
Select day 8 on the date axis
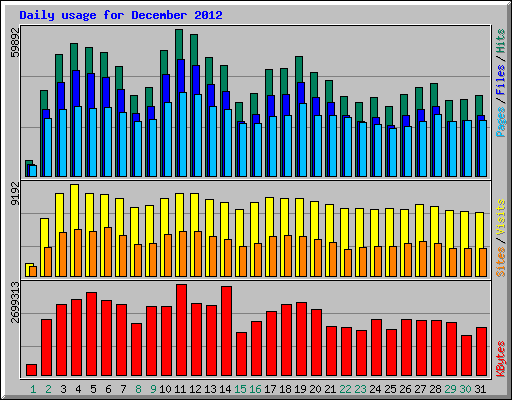tap(138, 389)
